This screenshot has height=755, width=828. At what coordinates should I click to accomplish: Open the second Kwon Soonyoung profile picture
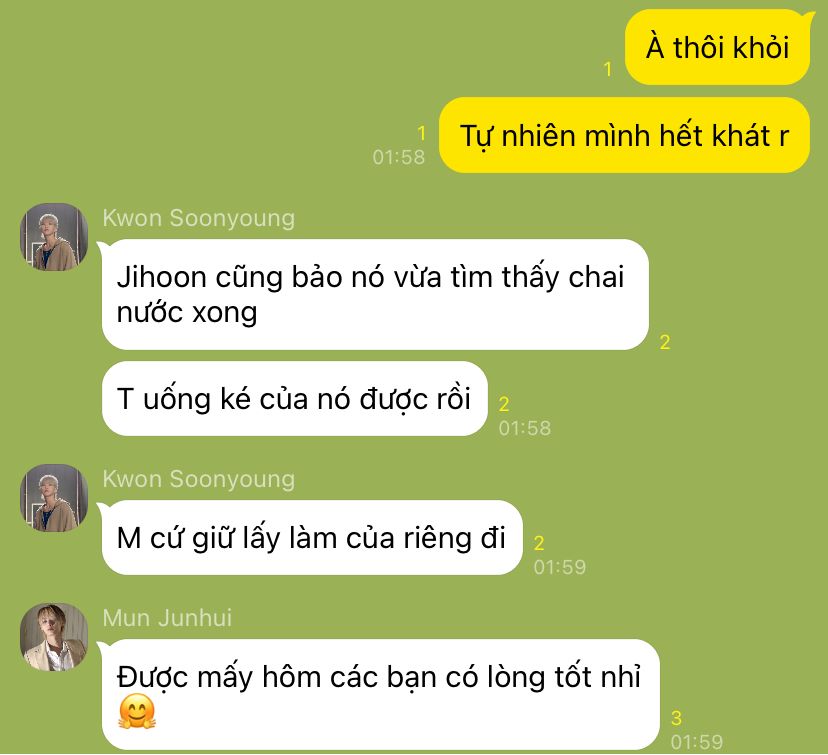[x=54, y=498]
